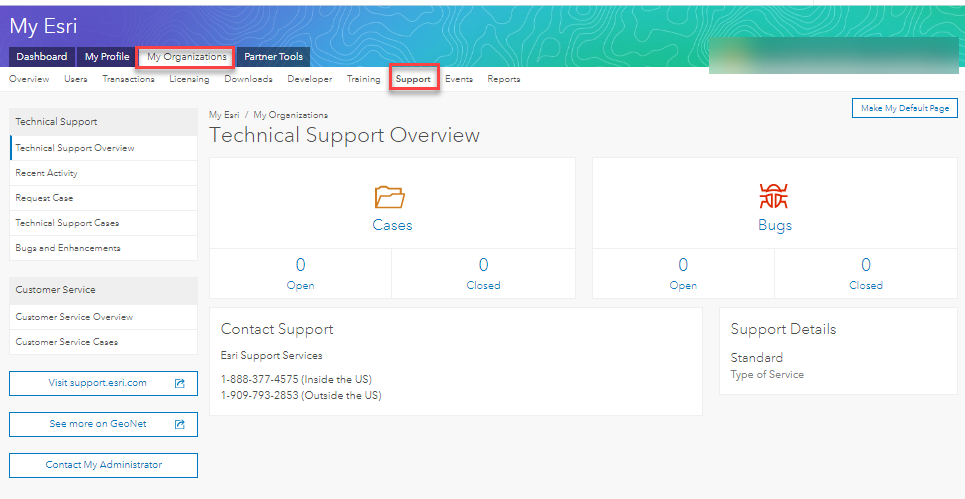965x499 pixels.
Task: Select the Support menu item
Action: [413, 79]
